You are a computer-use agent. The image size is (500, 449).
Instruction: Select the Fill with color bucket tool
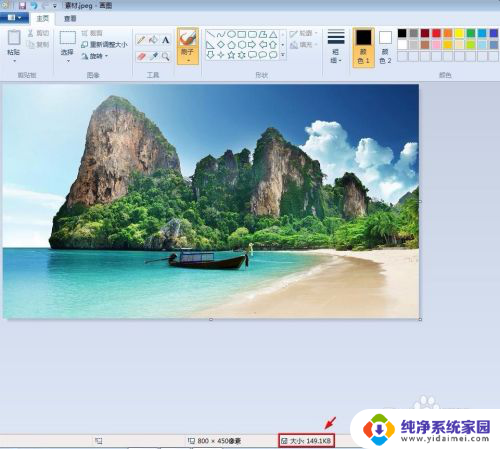click(x=153, y=40)
